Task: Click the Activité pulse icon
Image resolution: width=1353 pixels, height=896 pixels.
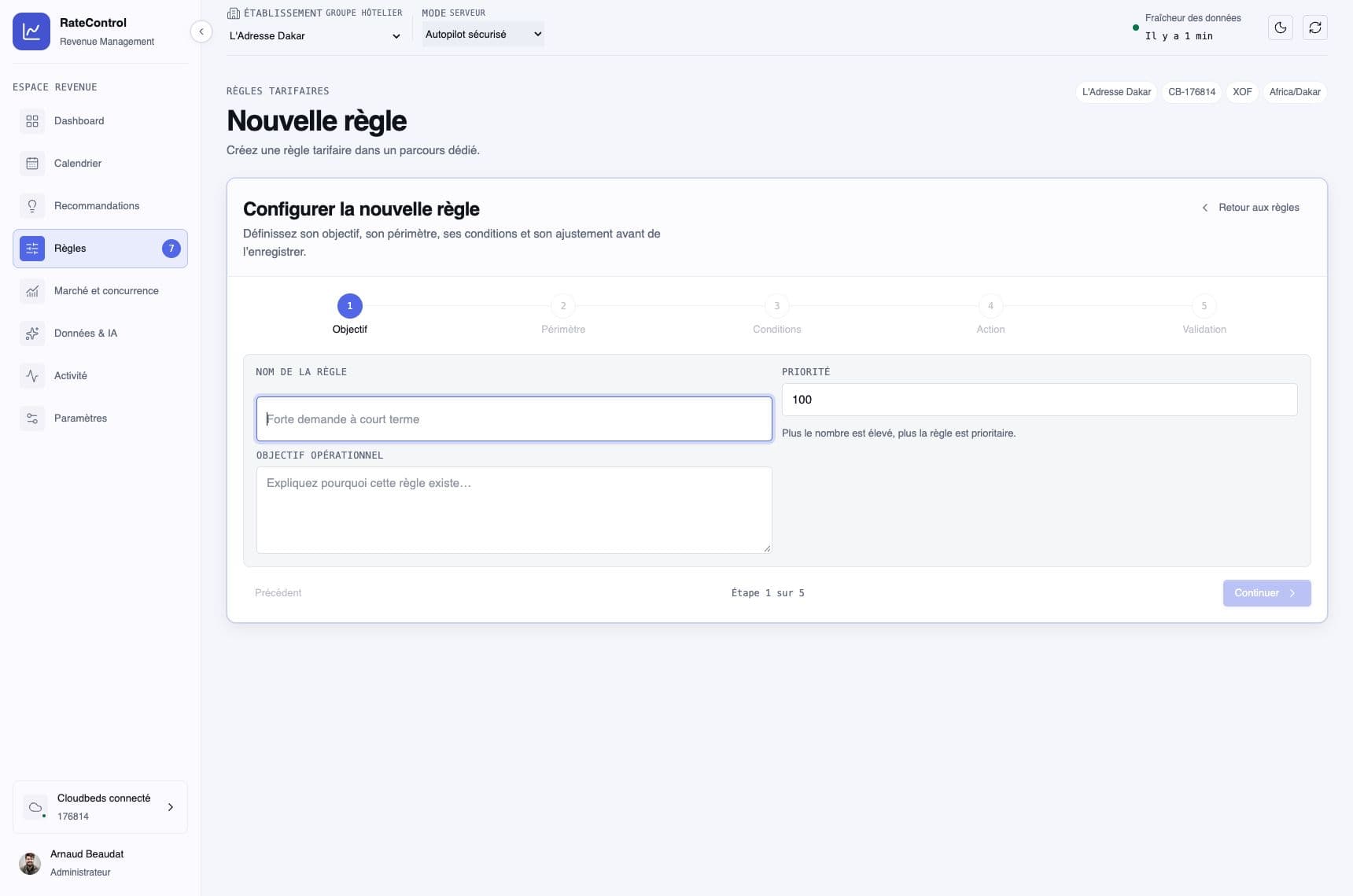Action: pyautogui.click(x=32, y=376)
